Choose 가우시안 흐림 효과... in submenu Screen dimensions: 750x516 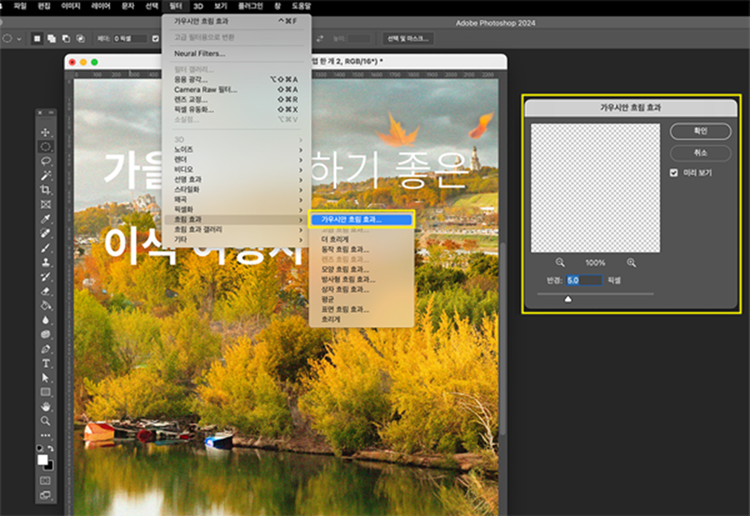click(x=361, y=220)
